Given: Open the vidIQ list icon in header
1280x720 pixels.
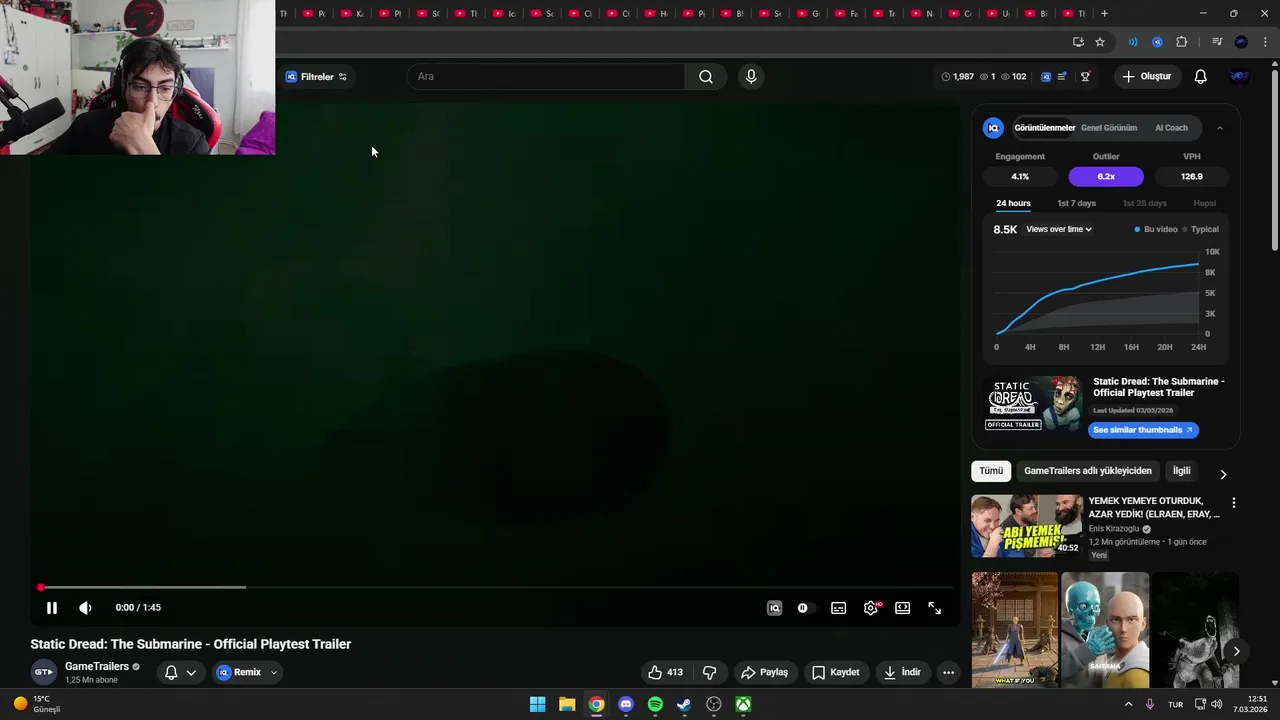Looking at the screenshot, I should (x=1062, y=77).
